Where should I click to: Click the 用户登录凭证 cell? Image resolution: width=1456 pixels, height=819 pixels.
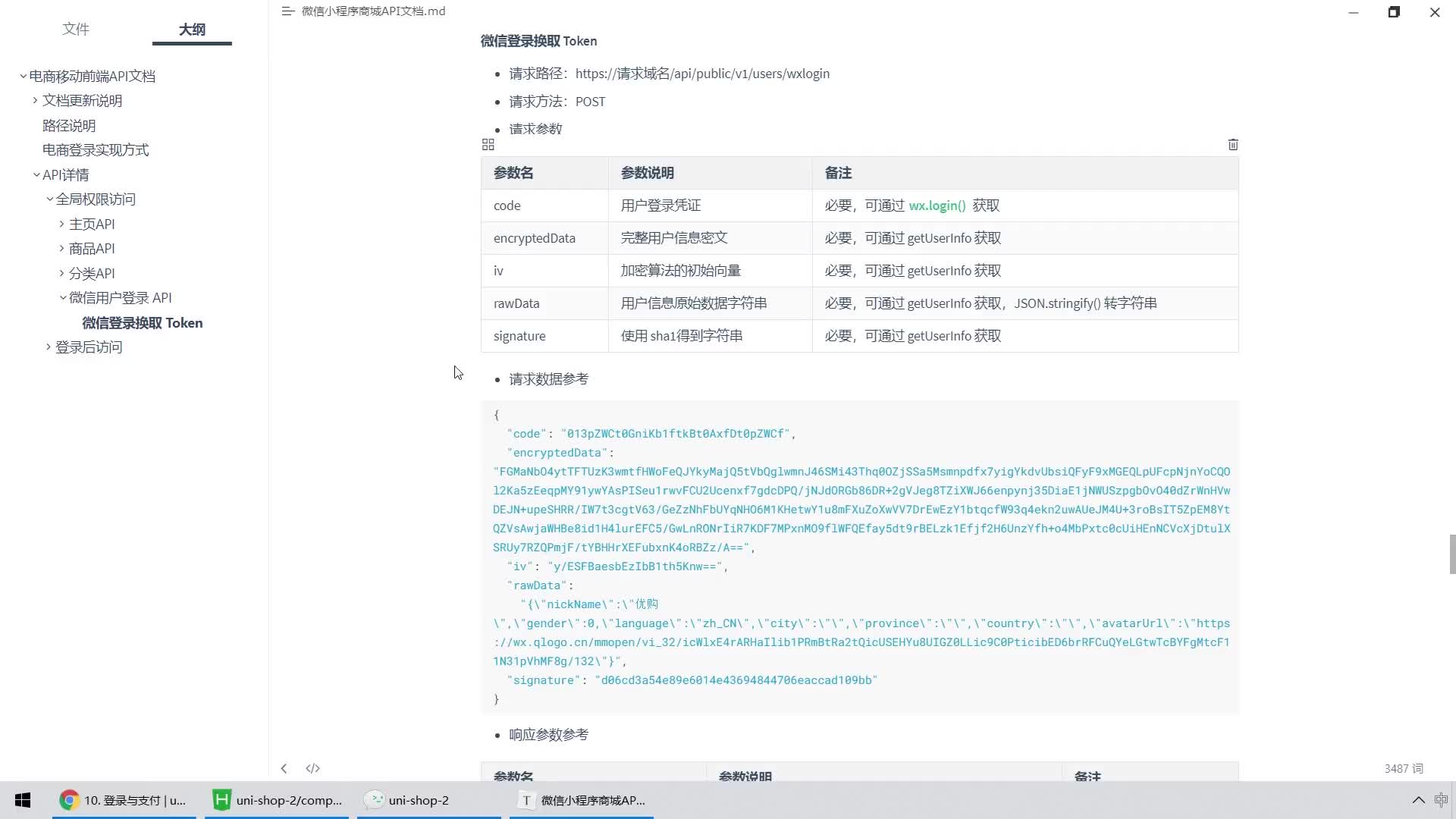click(710, 206)
